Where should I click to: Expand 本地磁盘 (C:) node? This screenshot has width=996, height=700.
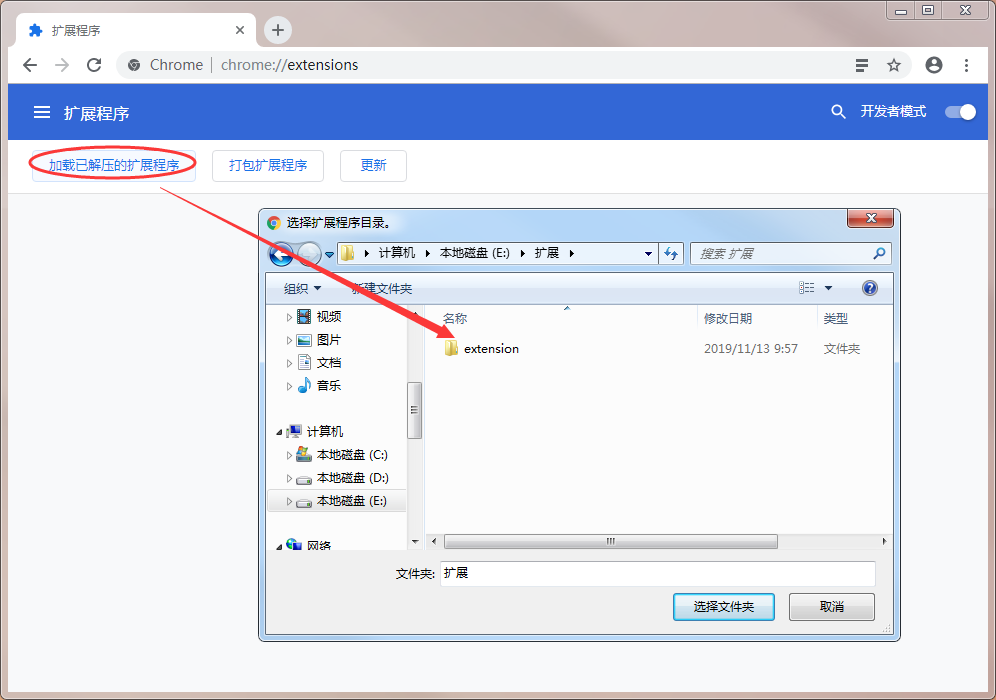290,455
